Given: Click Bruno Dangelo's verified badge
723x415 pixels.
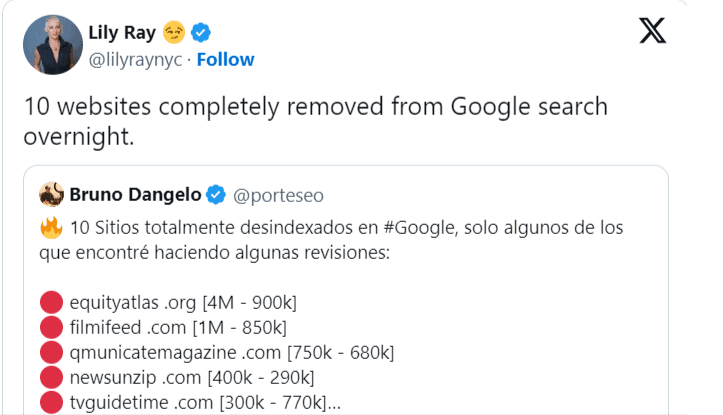Looking at the screenshot, I should (216, 193).
